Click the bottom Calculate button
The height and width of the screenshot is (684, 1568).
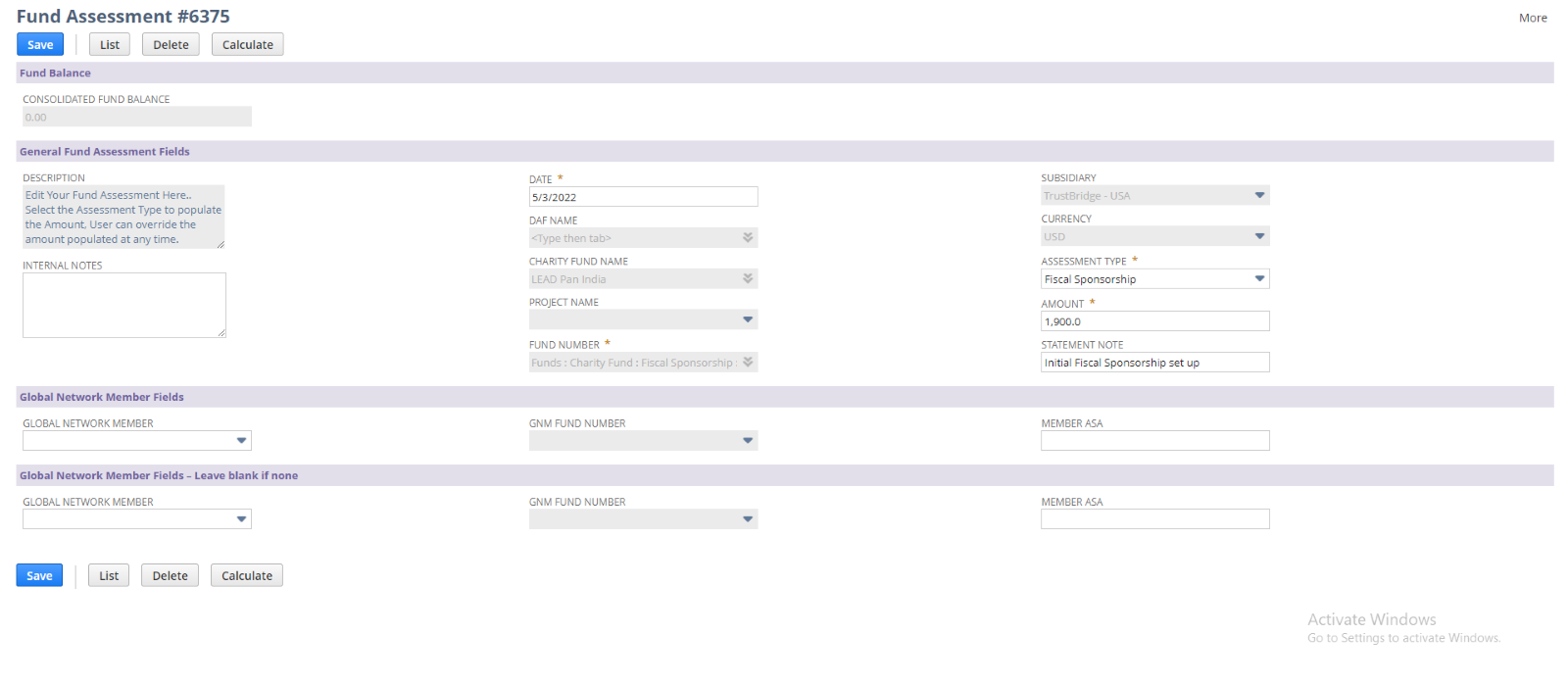(247, 575)
